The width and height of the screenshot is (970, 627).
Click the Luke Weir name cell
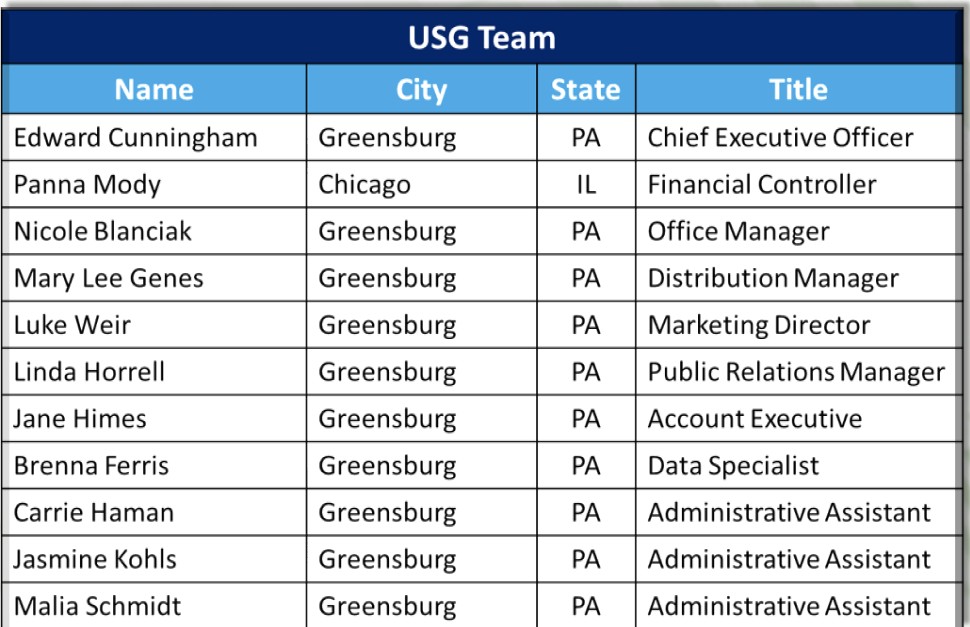(x=72, y=325)
